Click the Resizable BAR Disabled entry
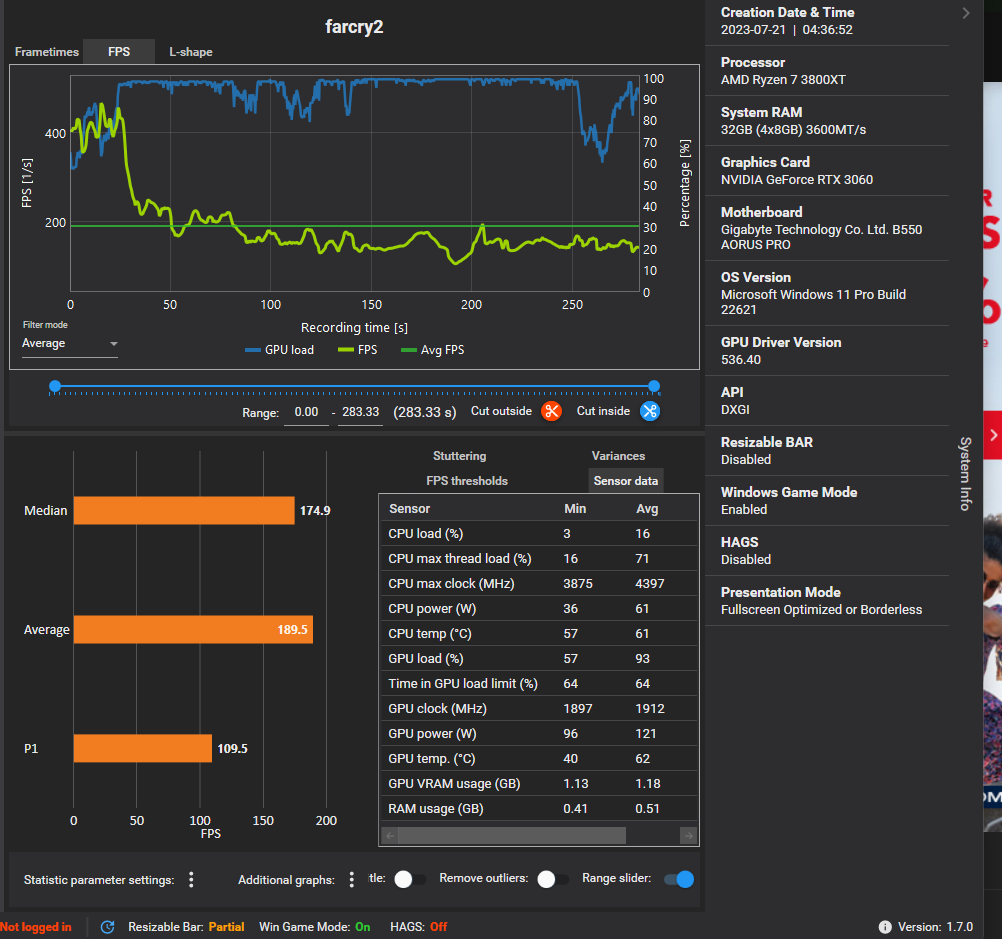The height and width of the screenshot is (939, 1002). coord(827,451)
